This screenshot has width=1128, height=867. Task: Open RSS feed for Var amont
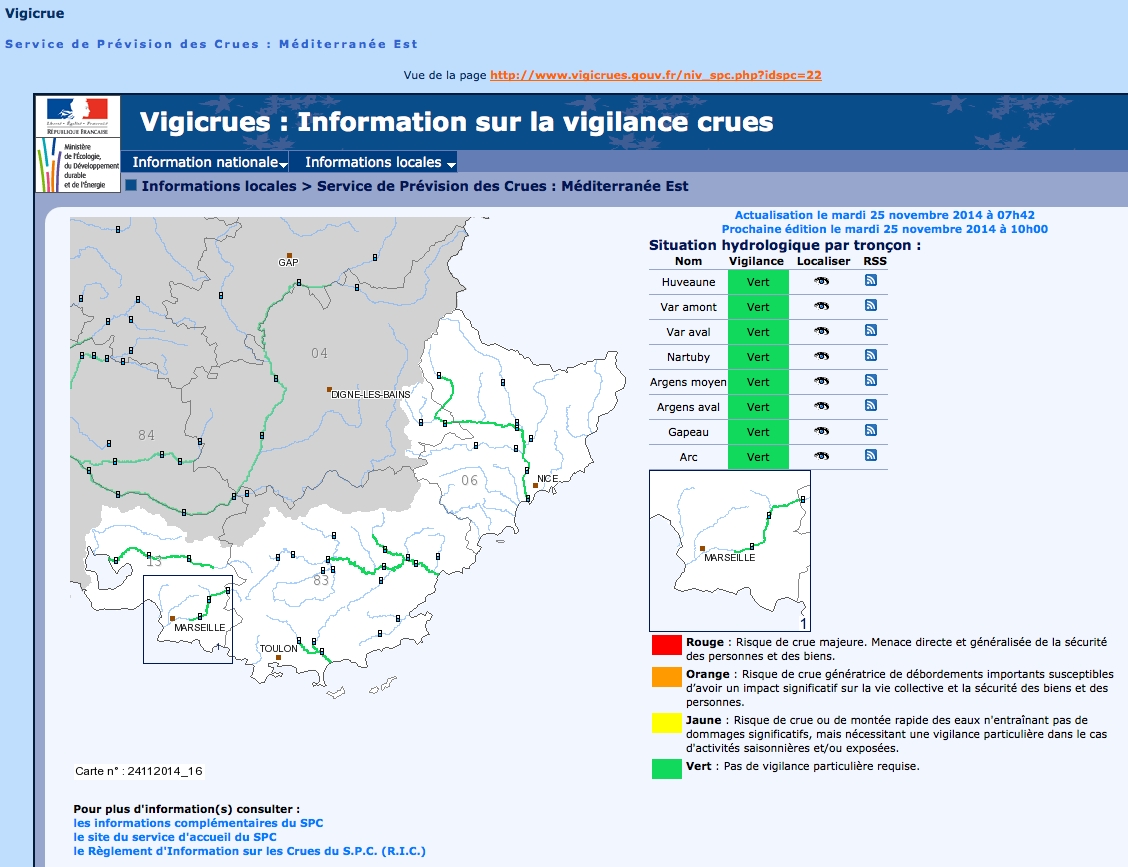[x=870, y=306]
